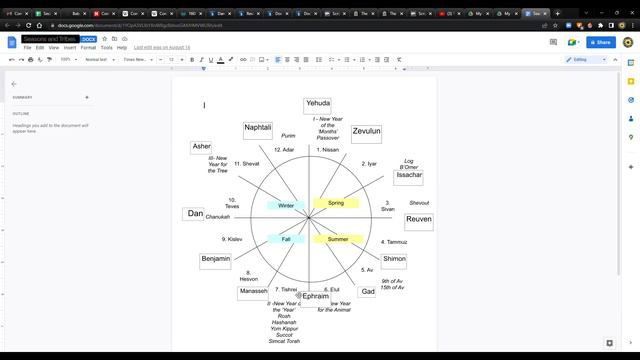The width and height of the screenshot is (640, 360).
Task: Open the Editing mode dropdown
Action: 586,60
